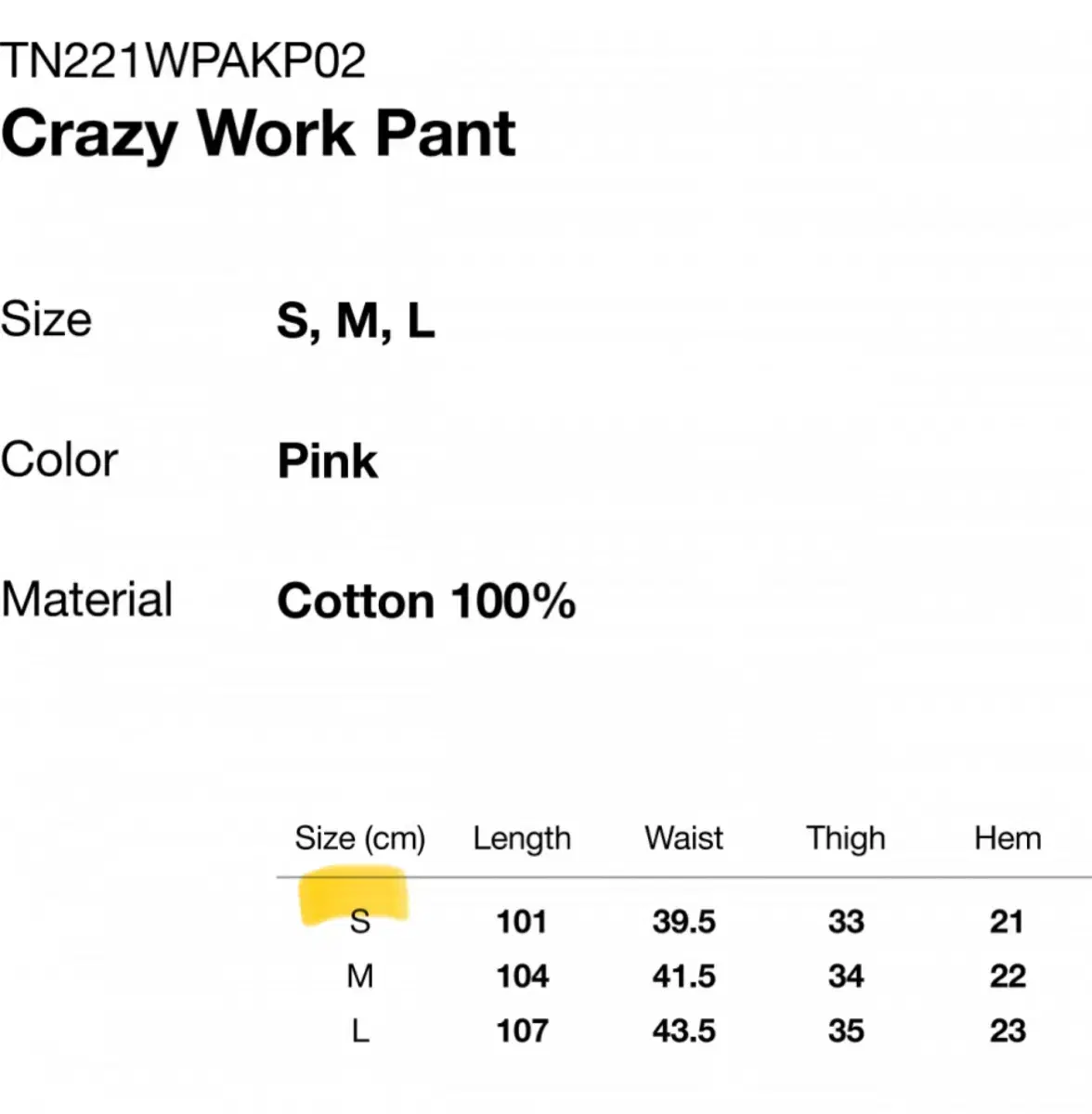This screenshot has width=1092, height=1114.
Task: Select the M row label in table
Action: coord(359,976)
